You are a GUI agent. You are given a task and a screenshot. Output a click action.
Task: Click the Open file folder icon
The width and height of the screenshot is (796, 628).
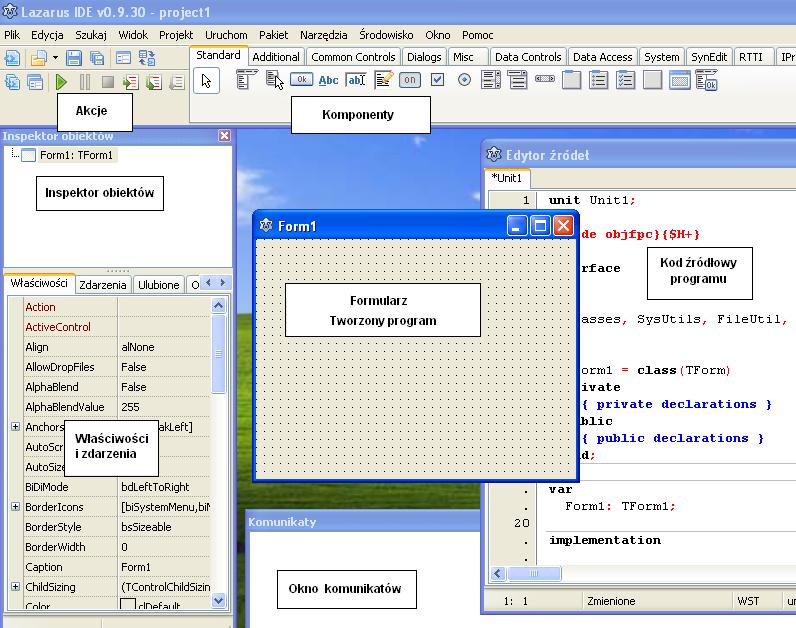tap(39, 58)
